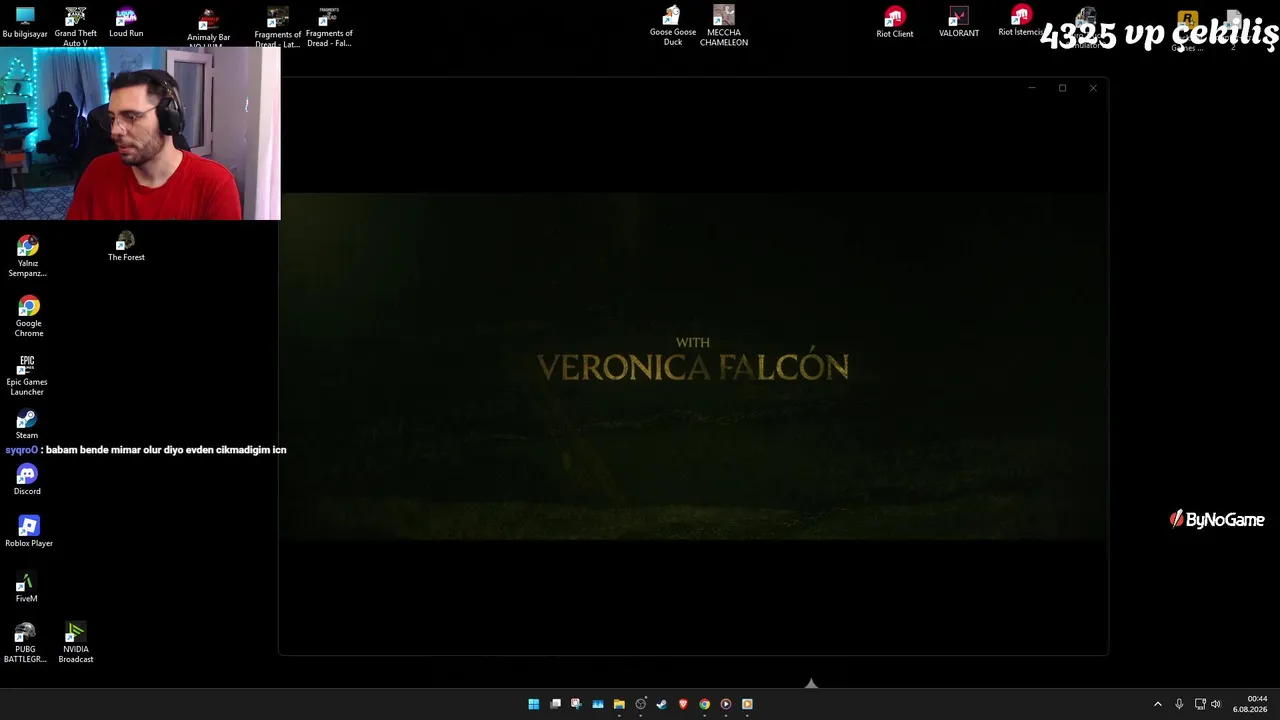Select the Yalnız Sempanze desktop icon
The image size is (1280, 720).
point(28,257)
